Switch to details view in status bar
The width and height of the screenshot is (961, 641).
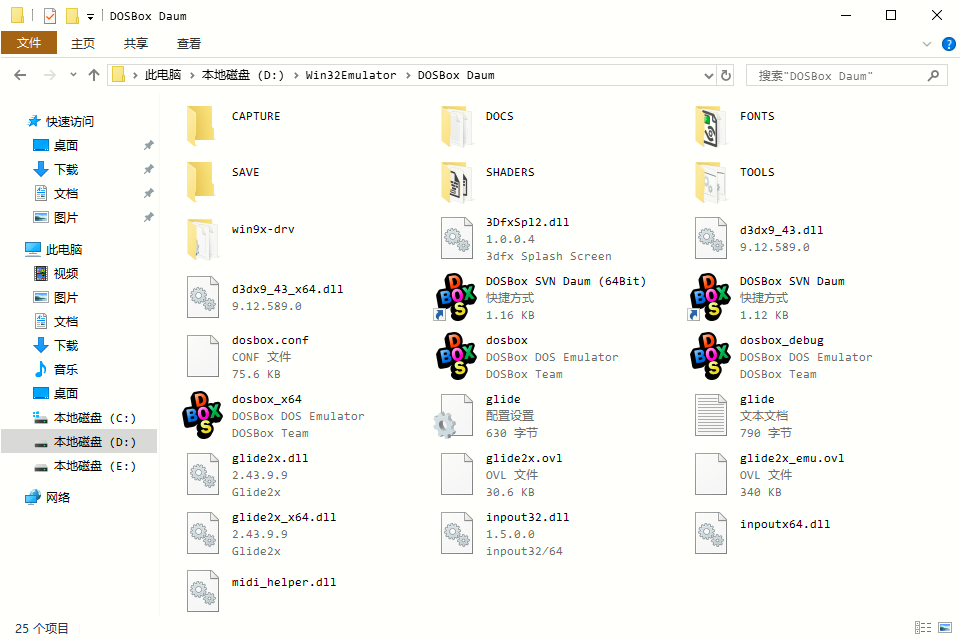[922, 628]
